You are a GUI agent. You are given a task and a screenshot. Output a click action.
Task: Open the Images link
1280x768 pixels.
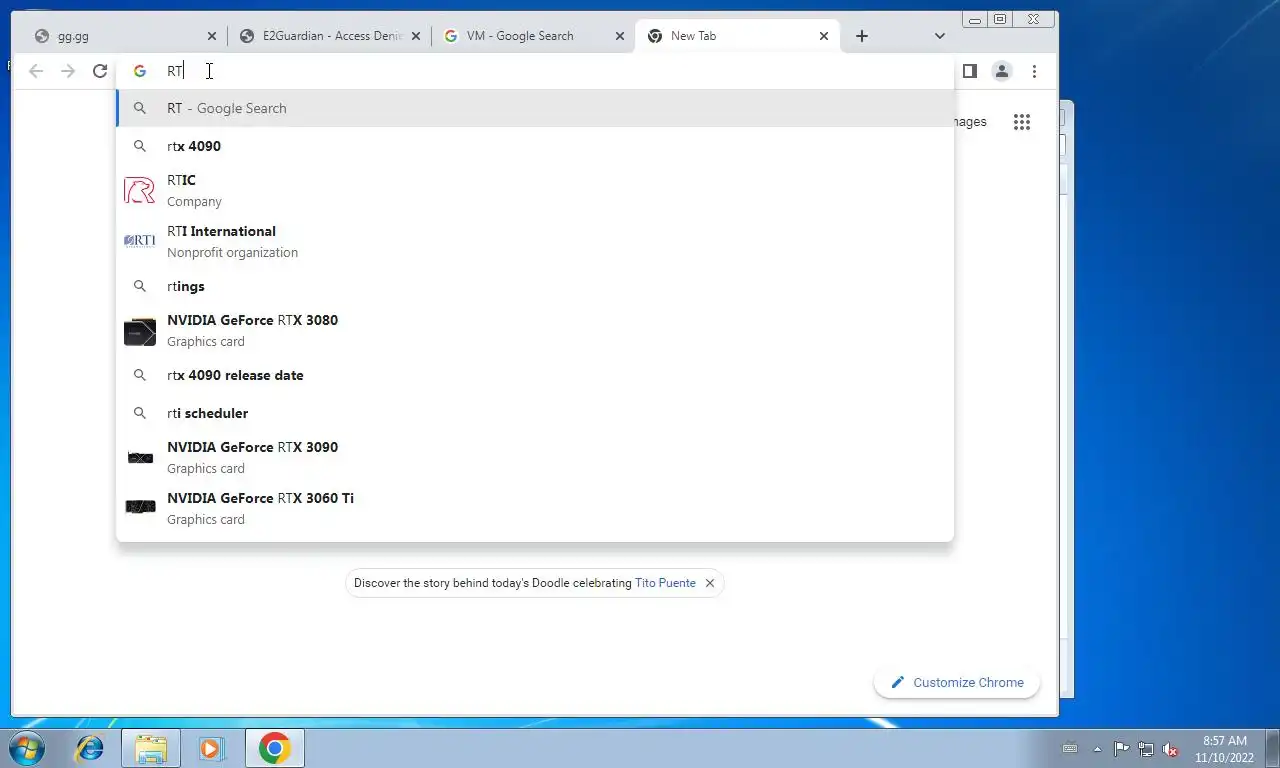970,122
